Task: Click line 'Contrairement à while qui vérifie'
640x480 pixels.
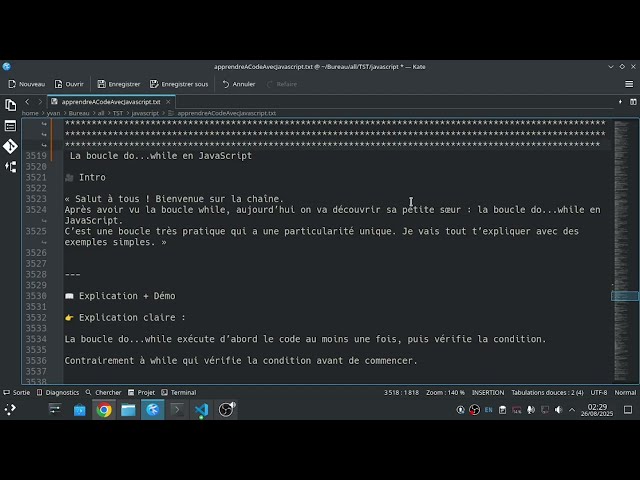Action: (241, 360)
